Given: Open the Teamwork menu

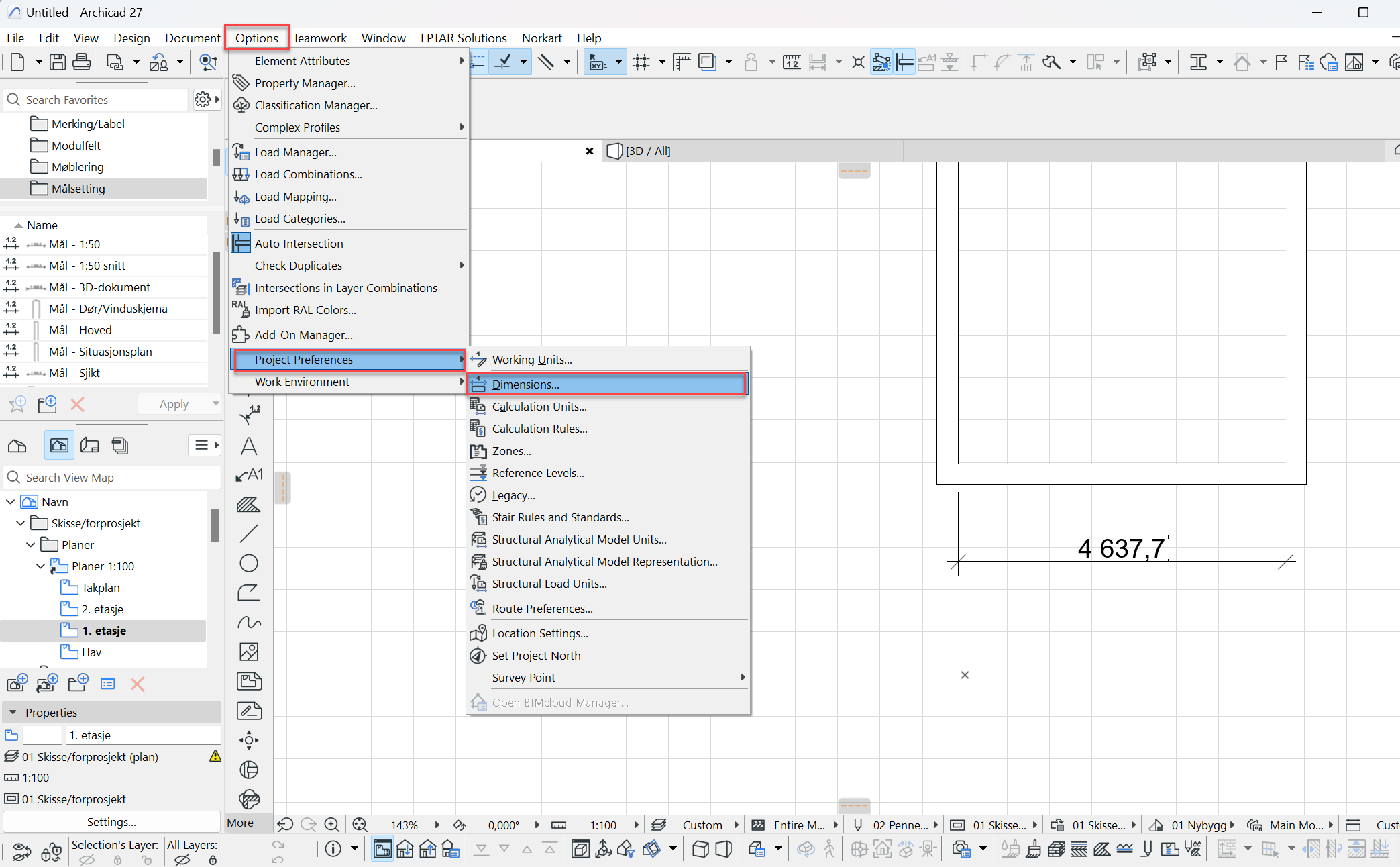Looking at the screenshot, I should (x=319, y=38).
